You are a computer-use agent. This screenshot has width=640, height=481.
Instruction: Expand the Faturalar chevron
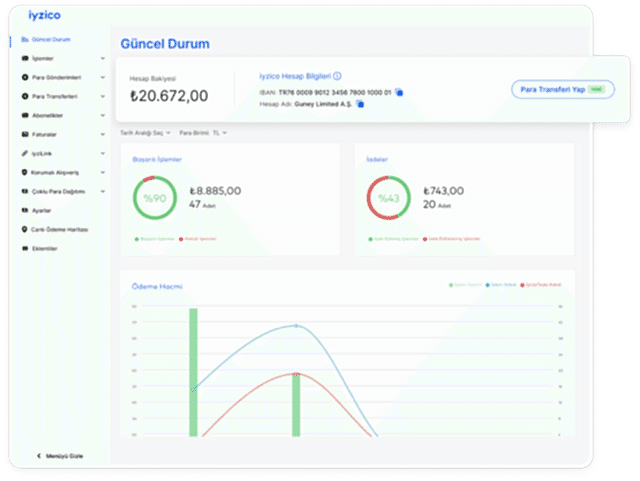click(x=102, y=134)
